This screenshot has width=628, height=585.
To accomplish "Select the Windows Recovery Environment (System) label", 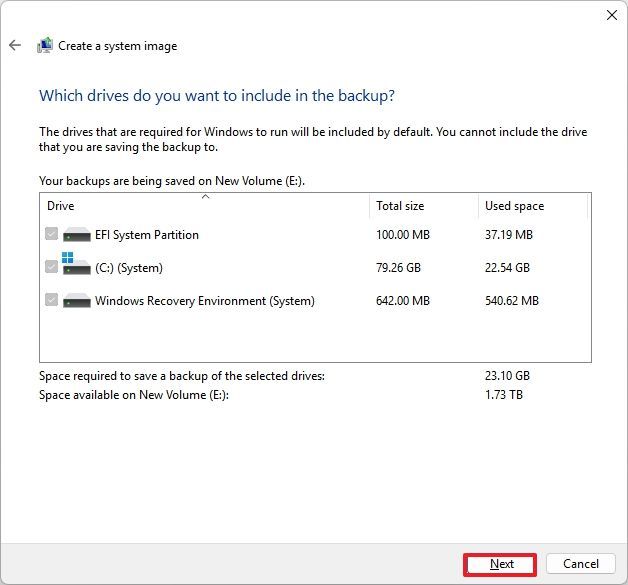I will [x=204, y=301].
